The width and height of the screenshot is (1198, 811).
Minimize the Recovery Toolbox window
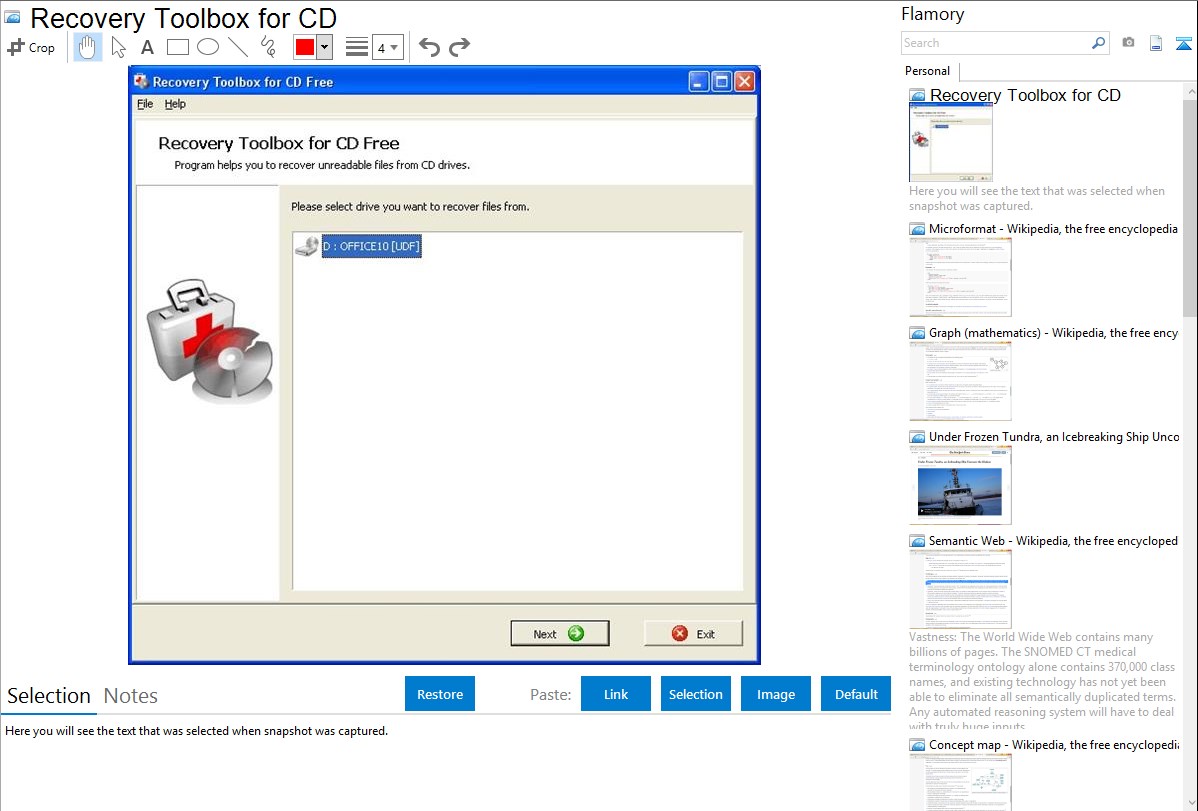pyautogui.click(x=698, y=81)
